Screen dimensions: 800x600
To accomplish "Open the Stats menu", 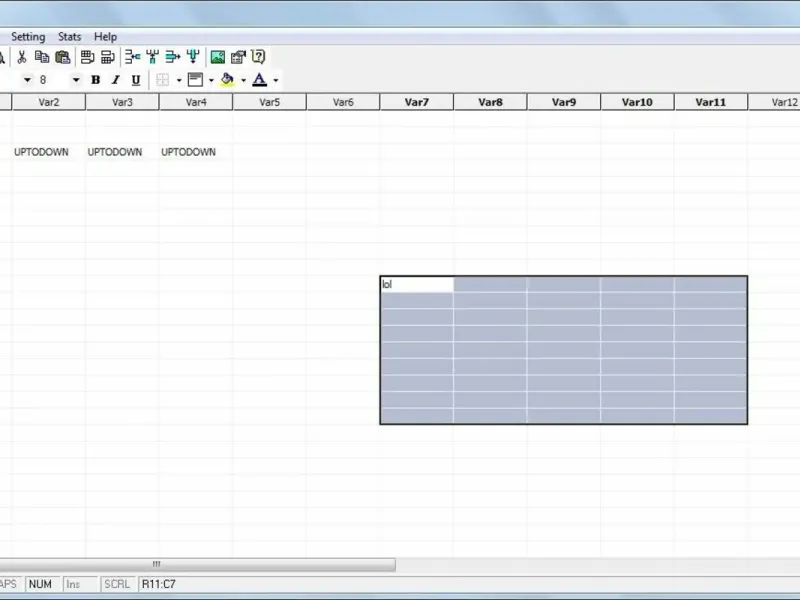I will pos(69,37).
